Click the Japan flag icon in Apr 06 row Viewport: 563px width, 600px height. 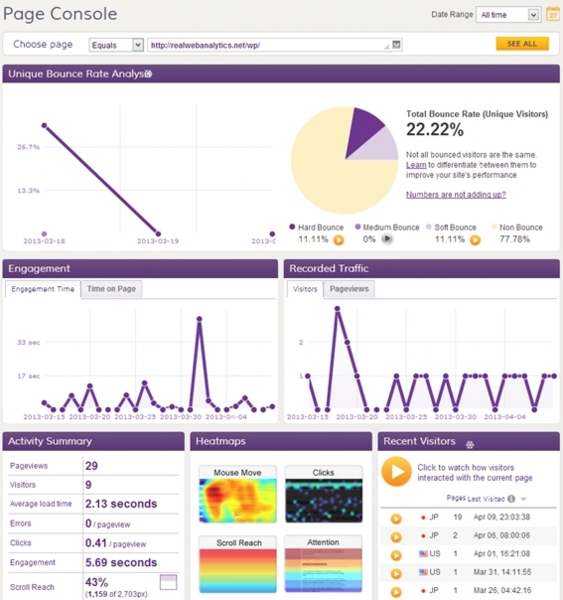tap(423, 536)
